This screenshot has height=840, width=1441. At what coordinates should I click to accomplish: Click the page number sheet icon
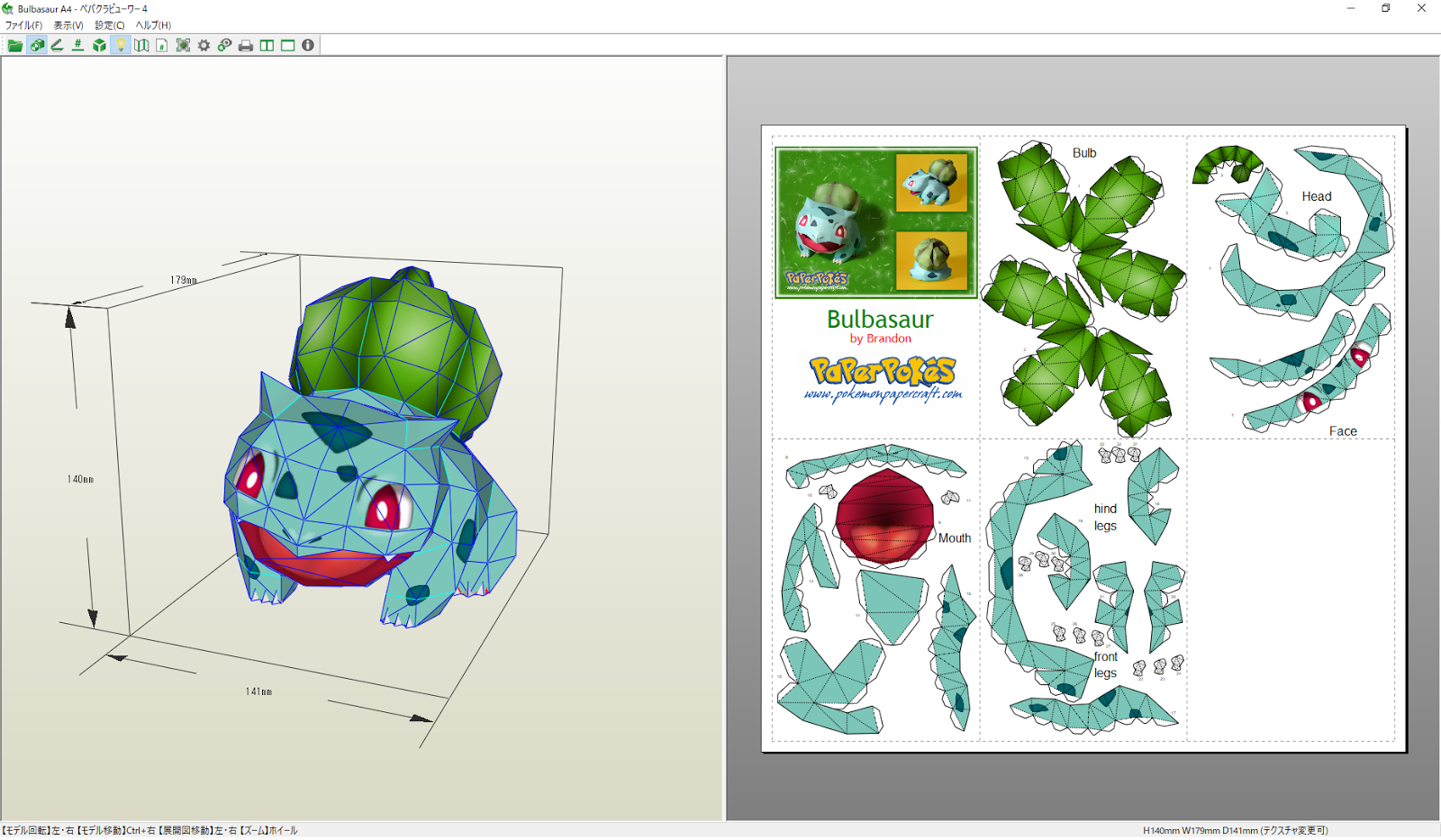(x=162, y=45)
